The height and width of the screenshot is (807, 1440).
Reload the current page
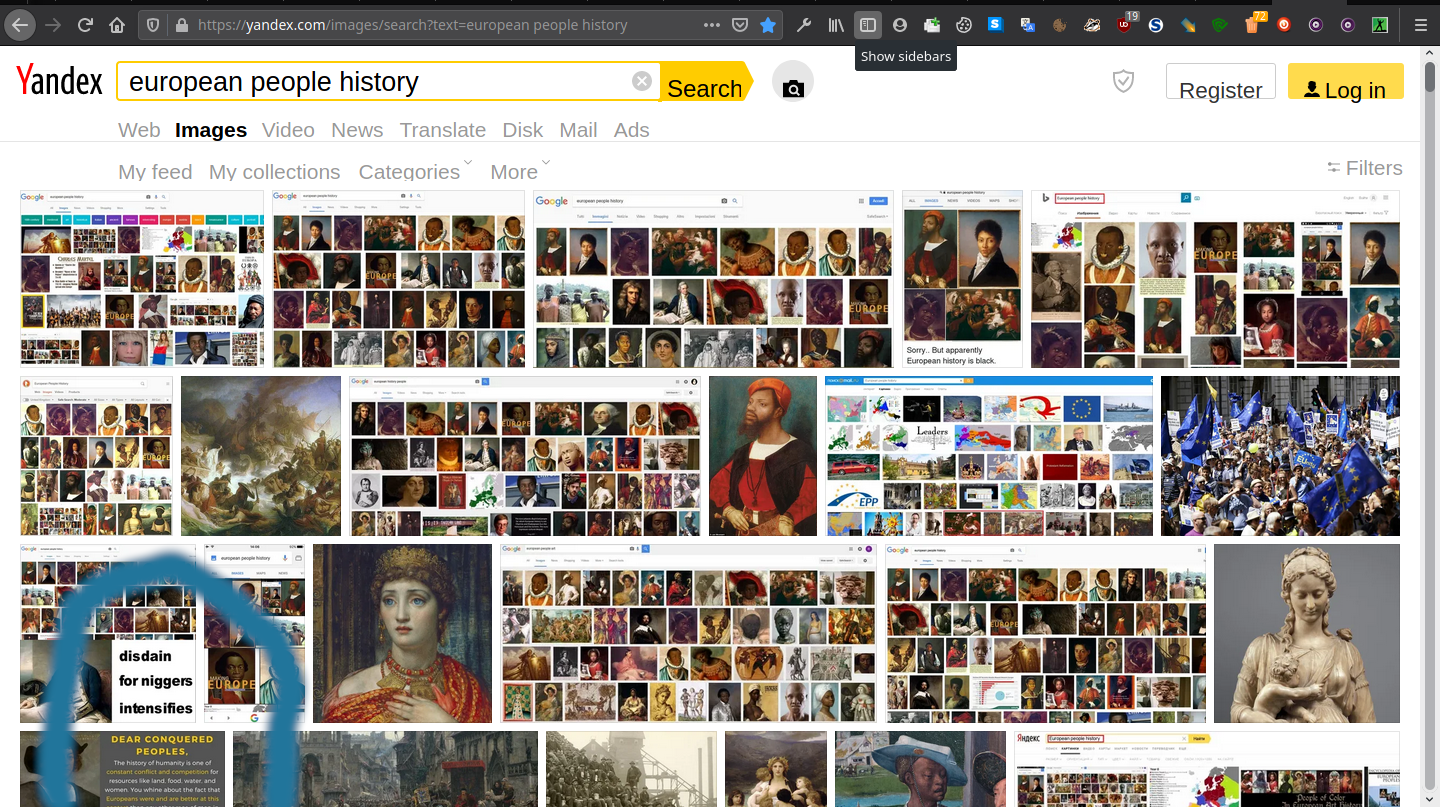coord(85,25)
